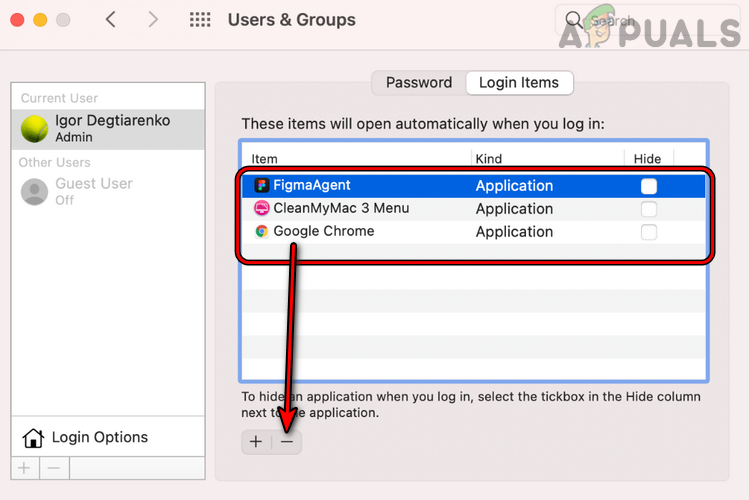Click the Google Chrome icon

click(x=262, y=231)
